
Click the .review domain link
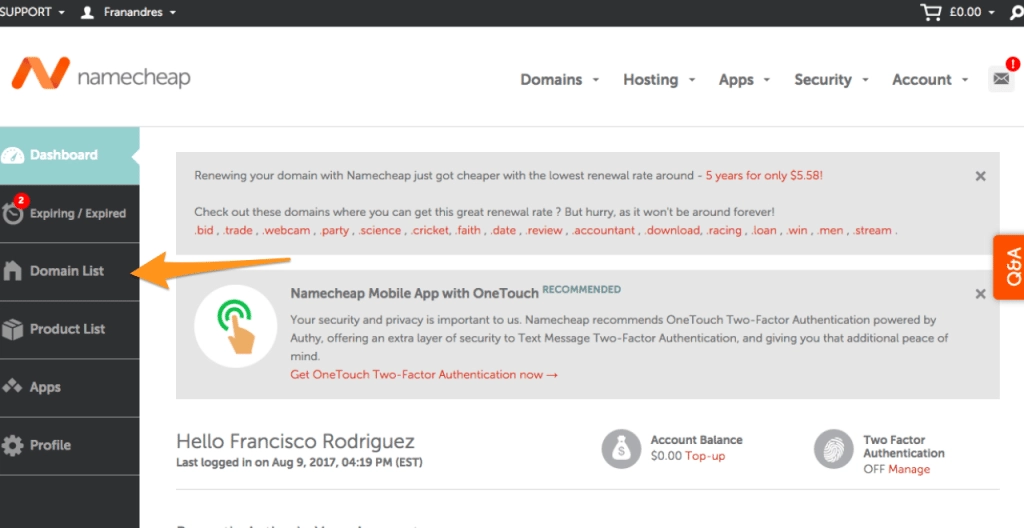(544, 230)
